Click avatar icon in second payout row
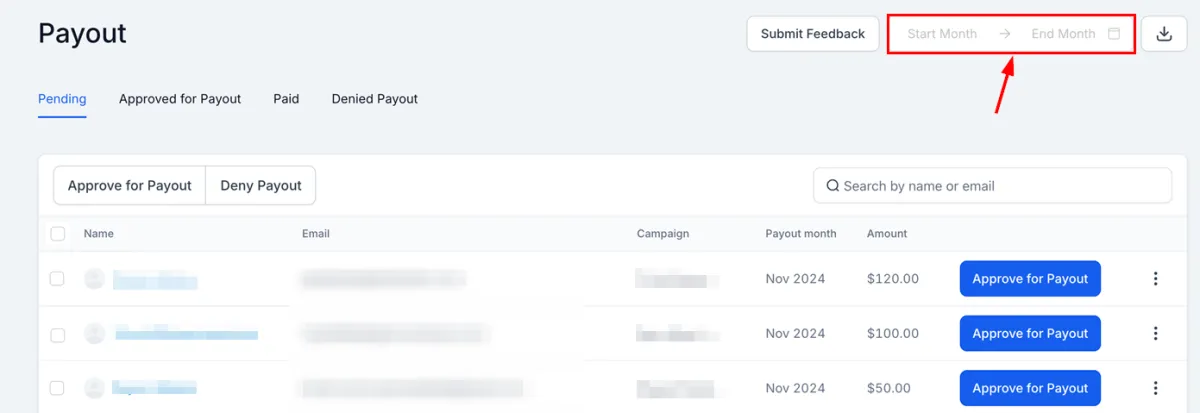Screen dimensions: 1200x413 point(94,333)
